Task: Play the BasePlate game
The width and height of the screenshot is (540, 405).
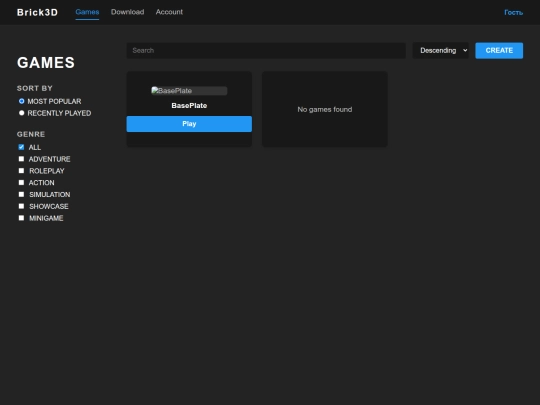Action: pyautogui.click(x=189, y=124)
